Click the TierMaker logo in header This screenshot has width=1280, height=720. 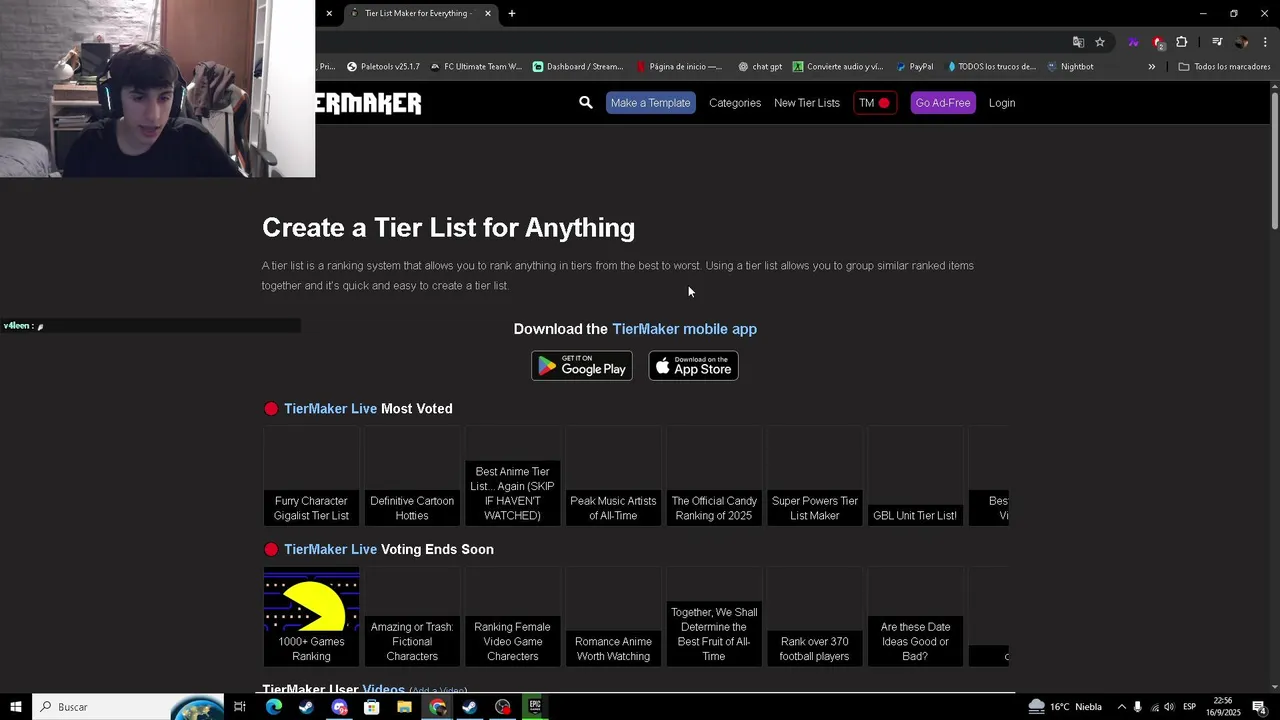pos(368,103)
